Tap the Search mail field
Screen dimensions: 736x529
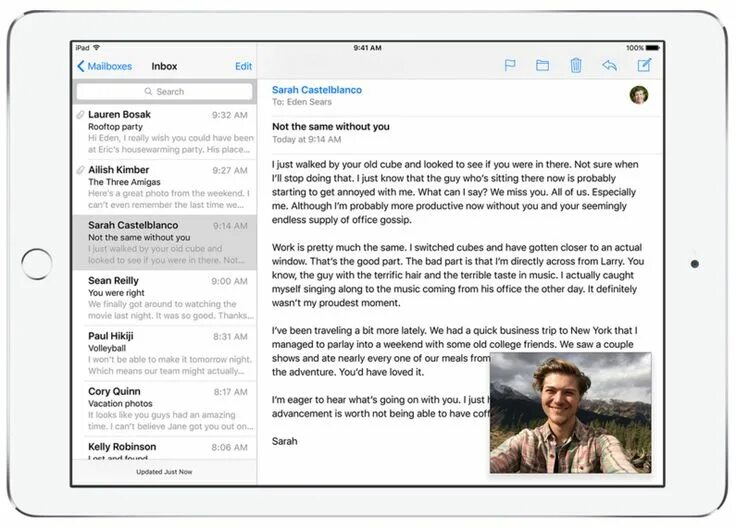tap(164, 92)
